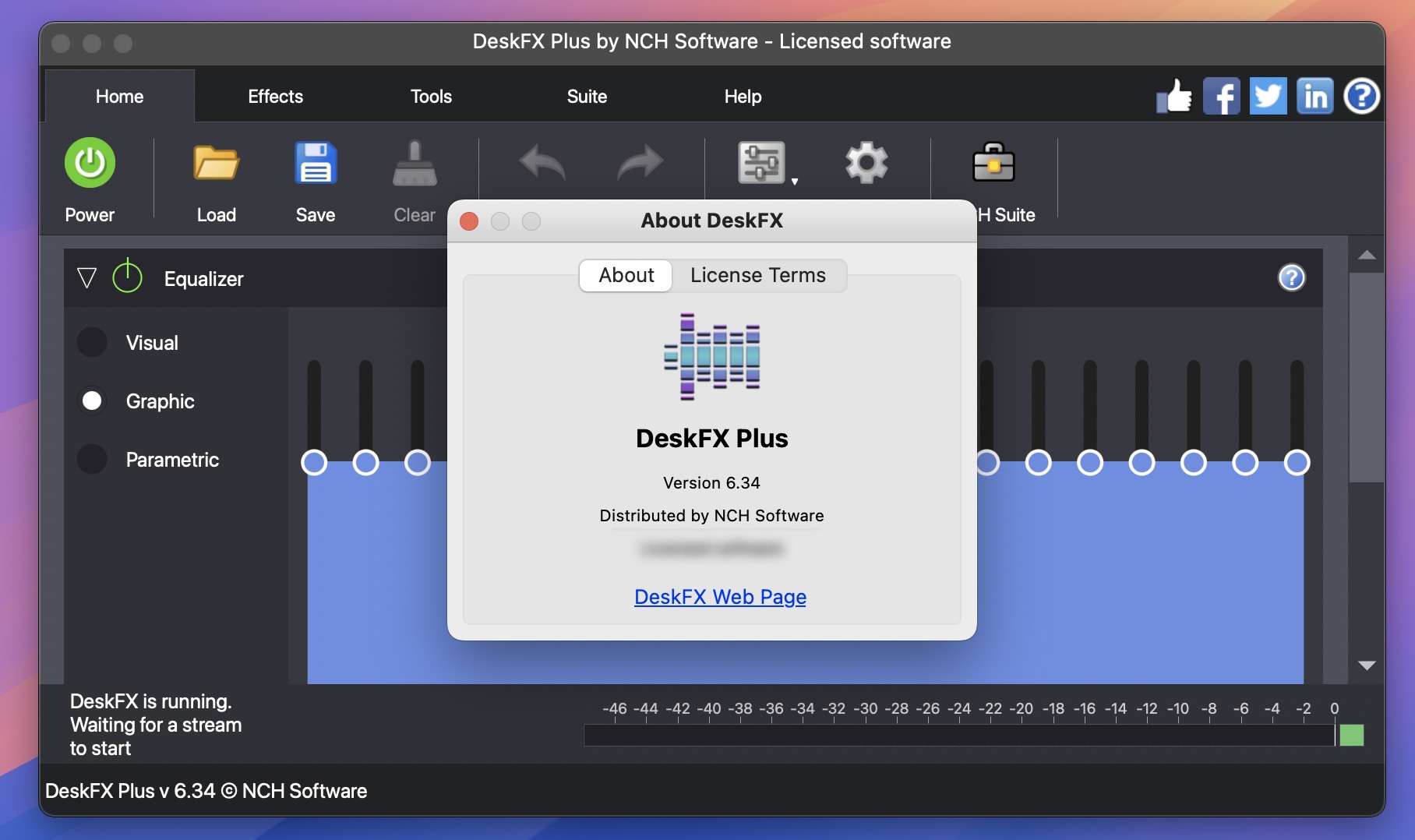Click status bar 'DeskFX Plus v 6.34' text
This screenshot has height=840, width=1415.
(130, 791)
